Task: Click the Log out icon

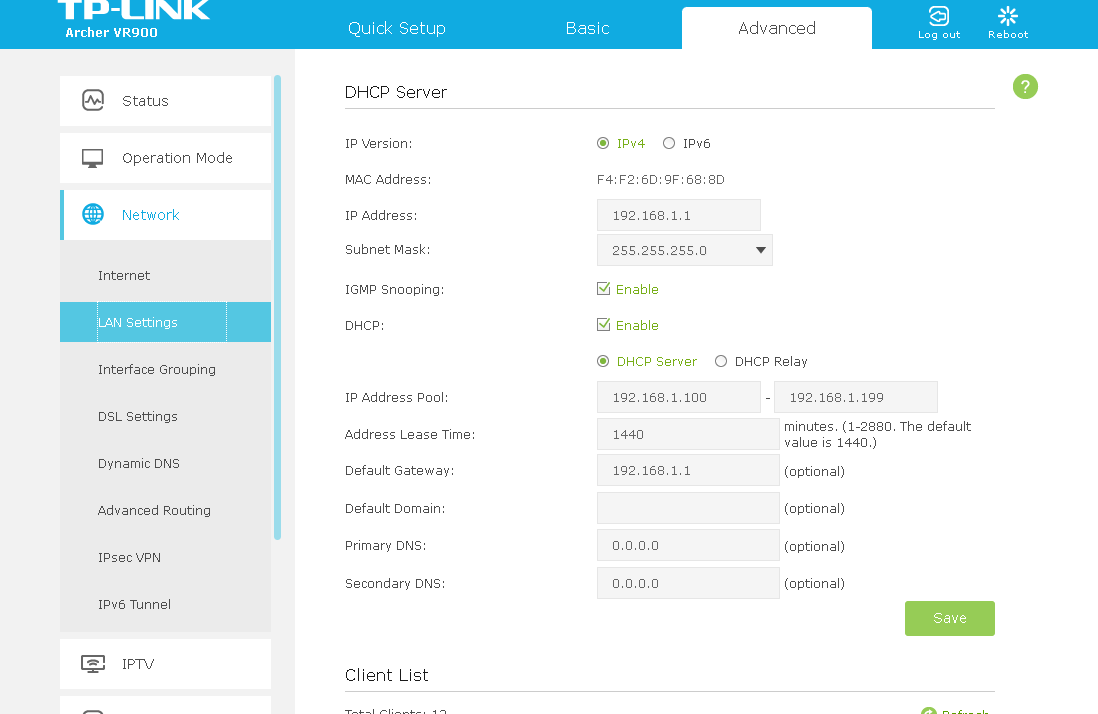Action: point(938,16)
